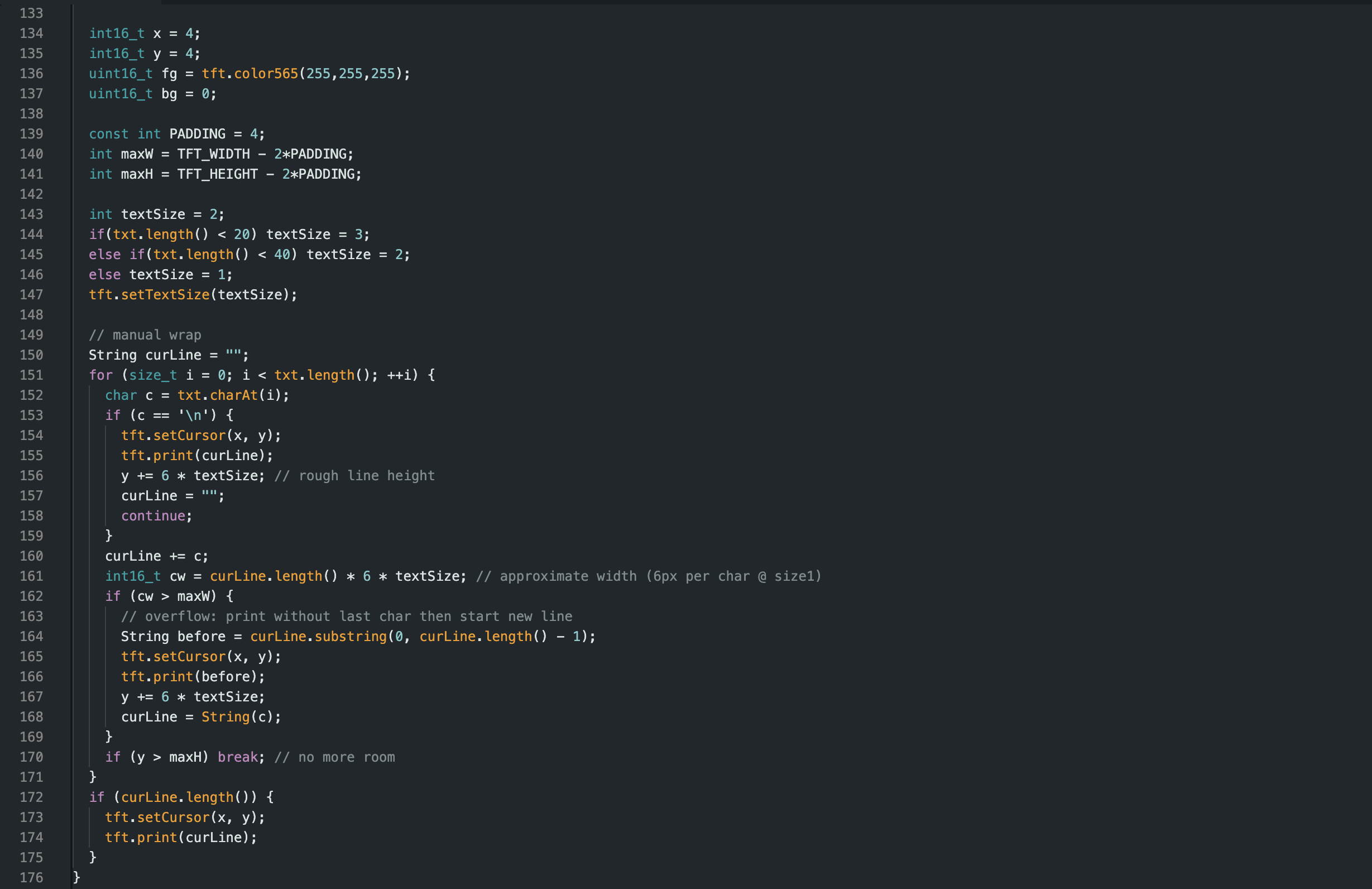Click 'String curLine' declaration on line 150
Screen dimensions: 1372x889
145,355
